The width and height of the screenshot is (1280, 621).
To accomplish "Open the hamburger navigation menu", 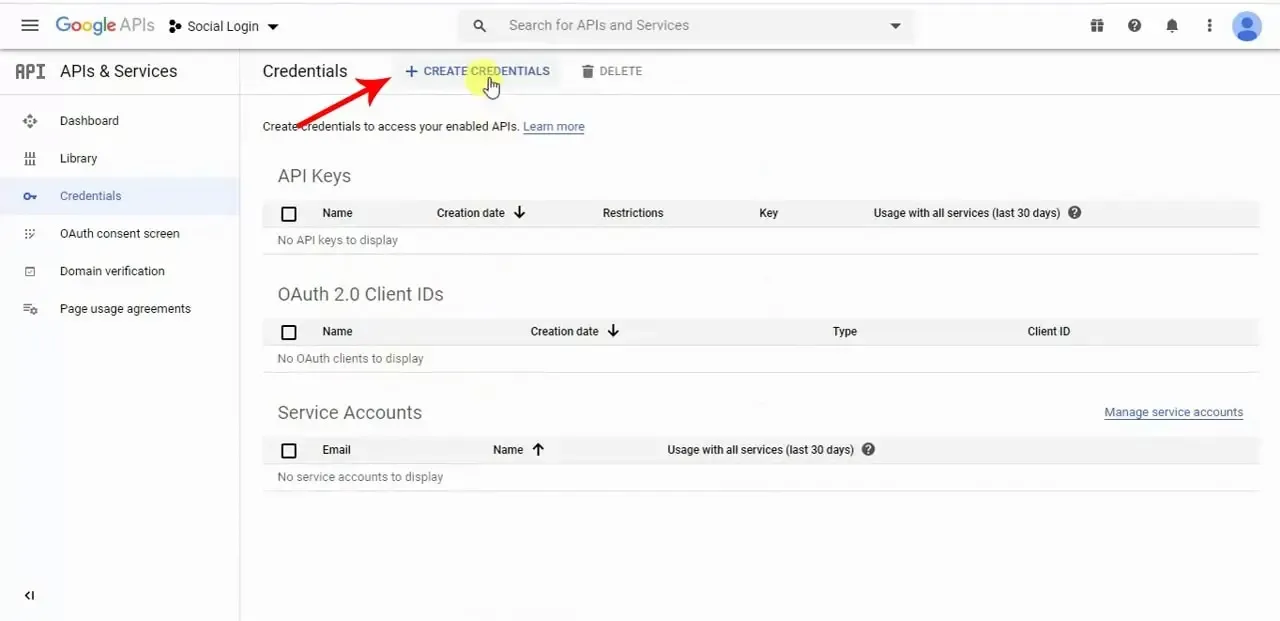I will pos(30,26).
